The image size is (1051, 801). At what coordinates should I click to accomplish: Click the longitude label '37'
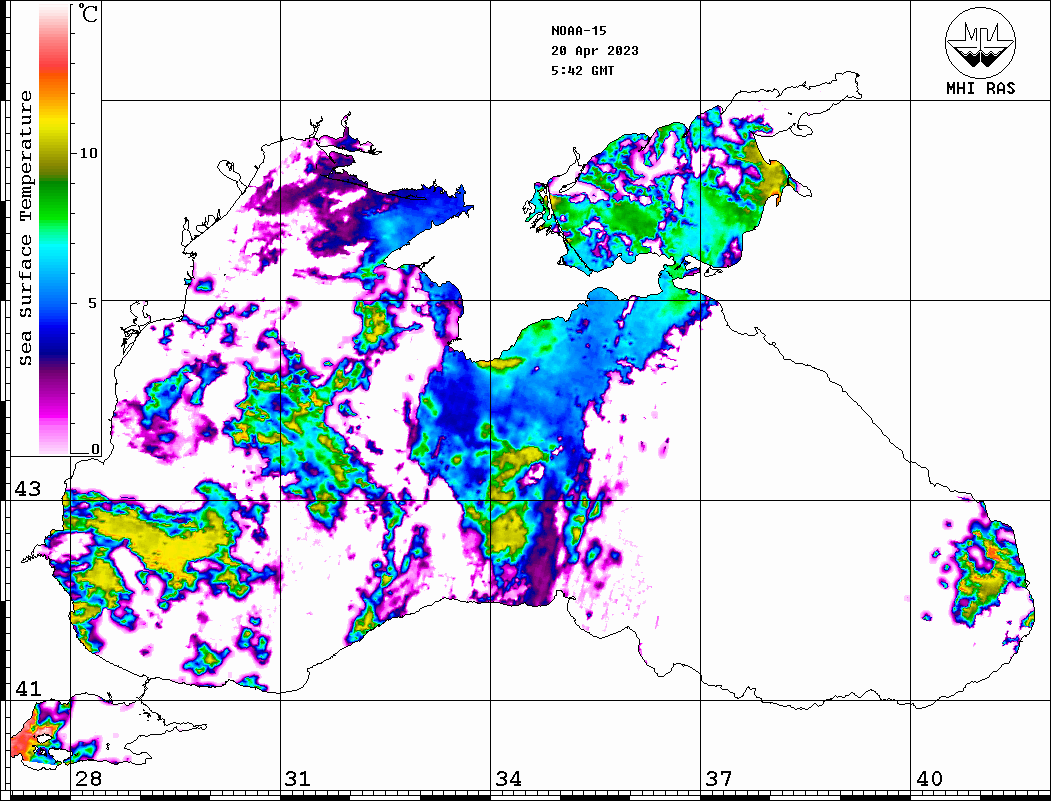click(x=719, y=779)
